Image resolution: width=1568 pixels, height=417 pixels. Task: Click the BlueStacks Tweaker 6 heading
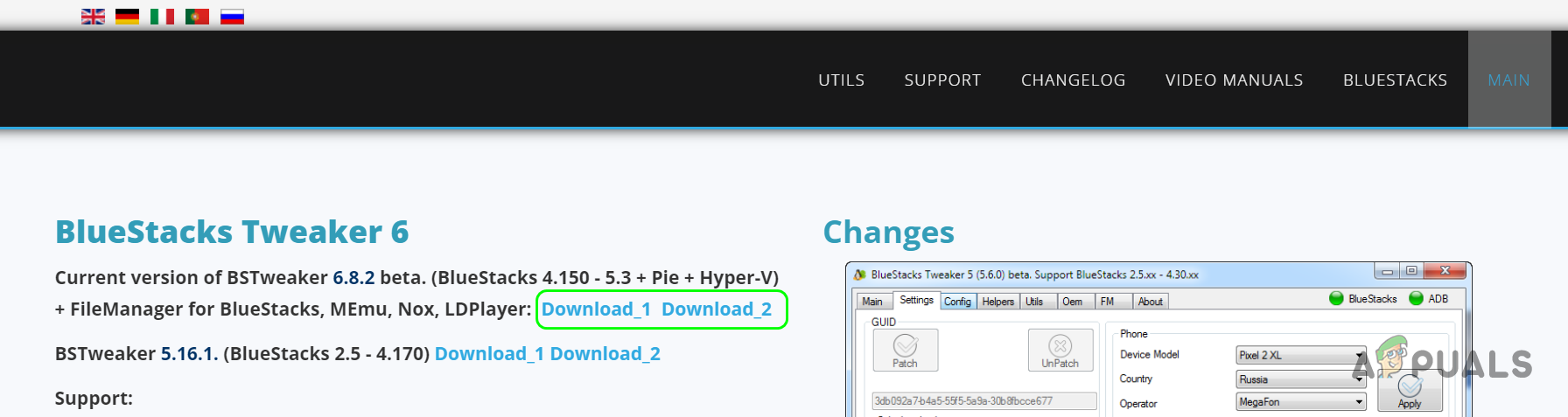232,232
